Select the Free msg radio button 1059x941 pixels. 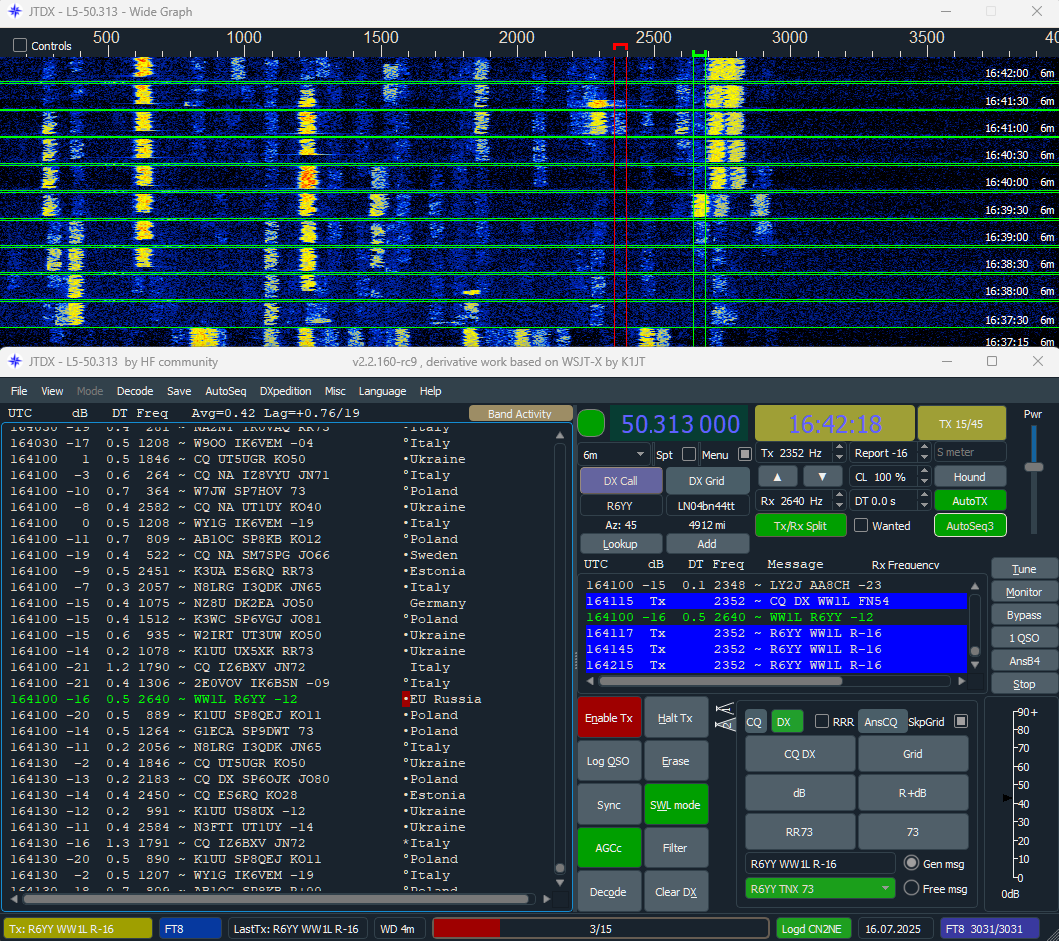(x=911, y=888)
